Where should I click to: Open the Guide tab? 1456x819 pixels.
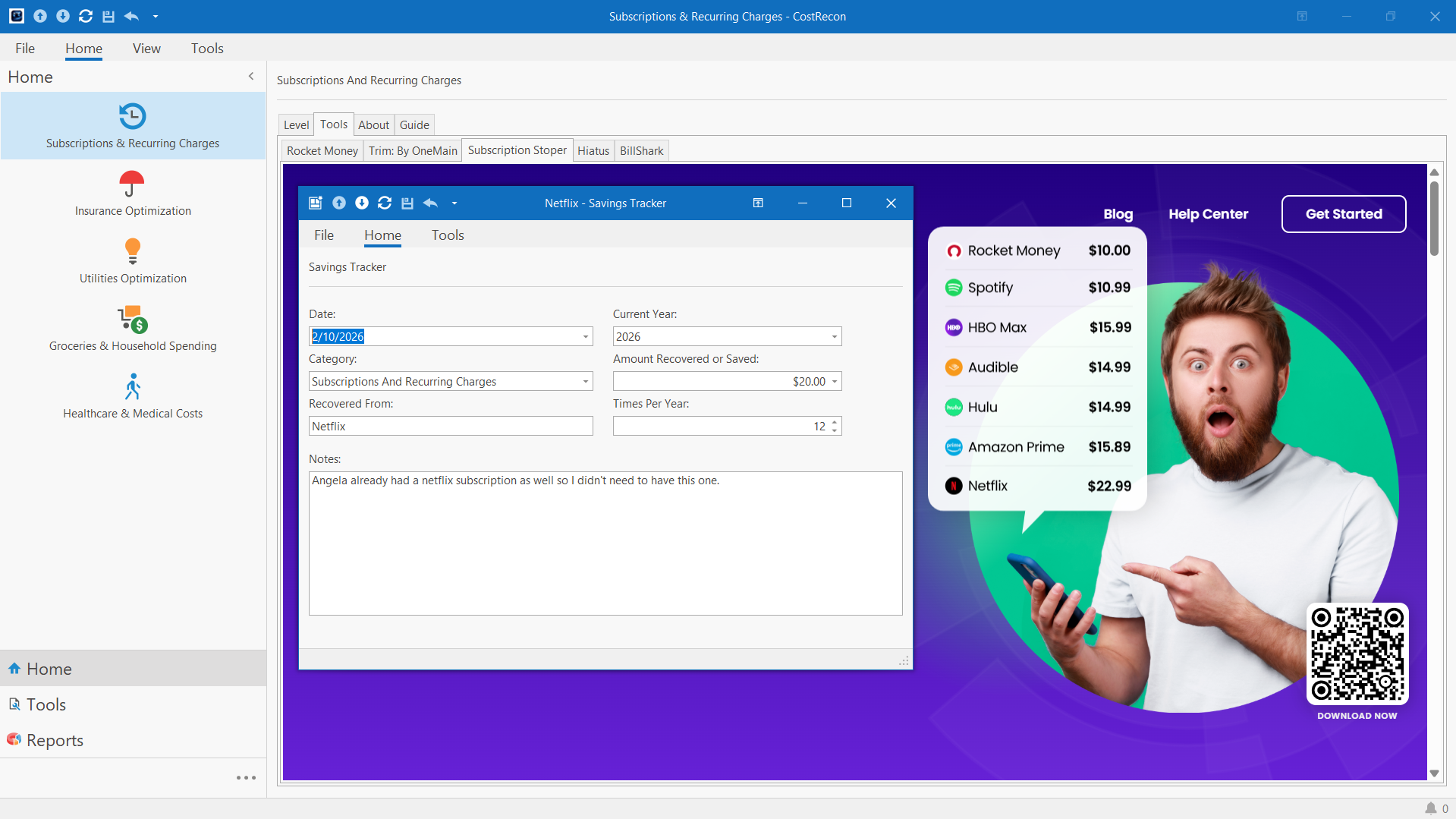click(x=414, y=125)
